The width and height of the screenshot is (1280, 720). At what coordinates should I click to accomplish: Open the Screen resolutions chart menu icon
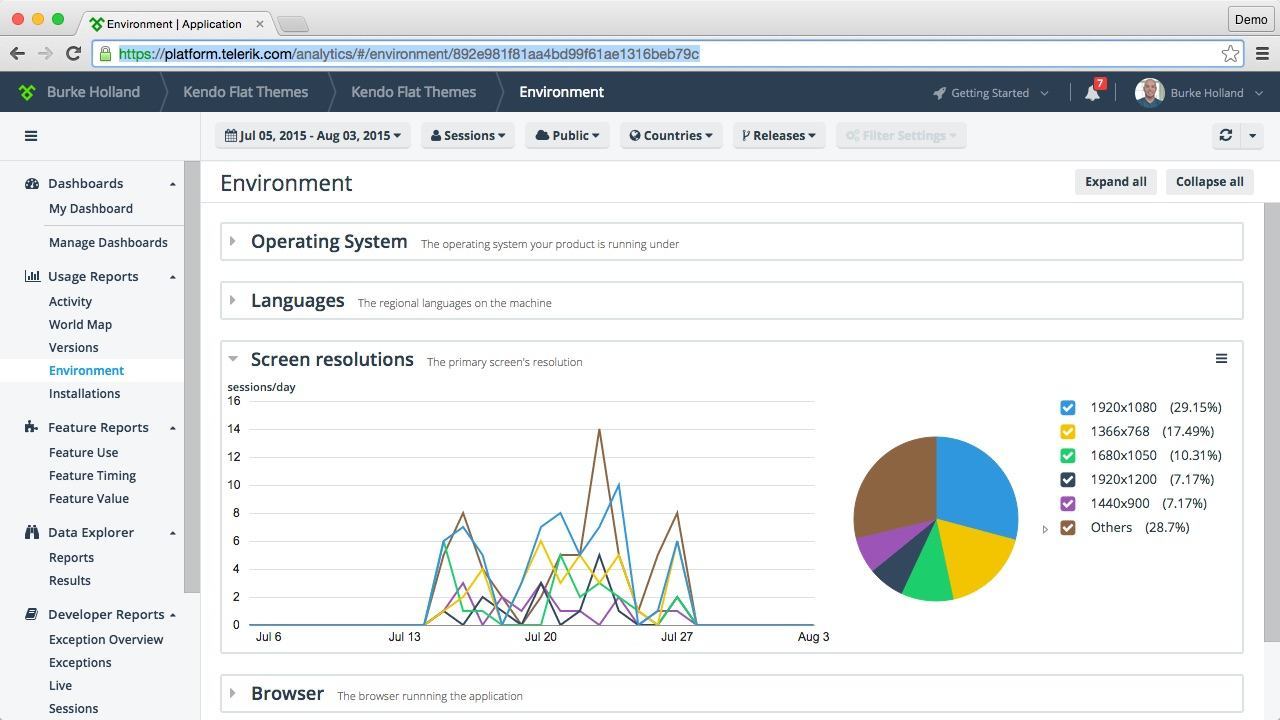(x=1221, y=359)
